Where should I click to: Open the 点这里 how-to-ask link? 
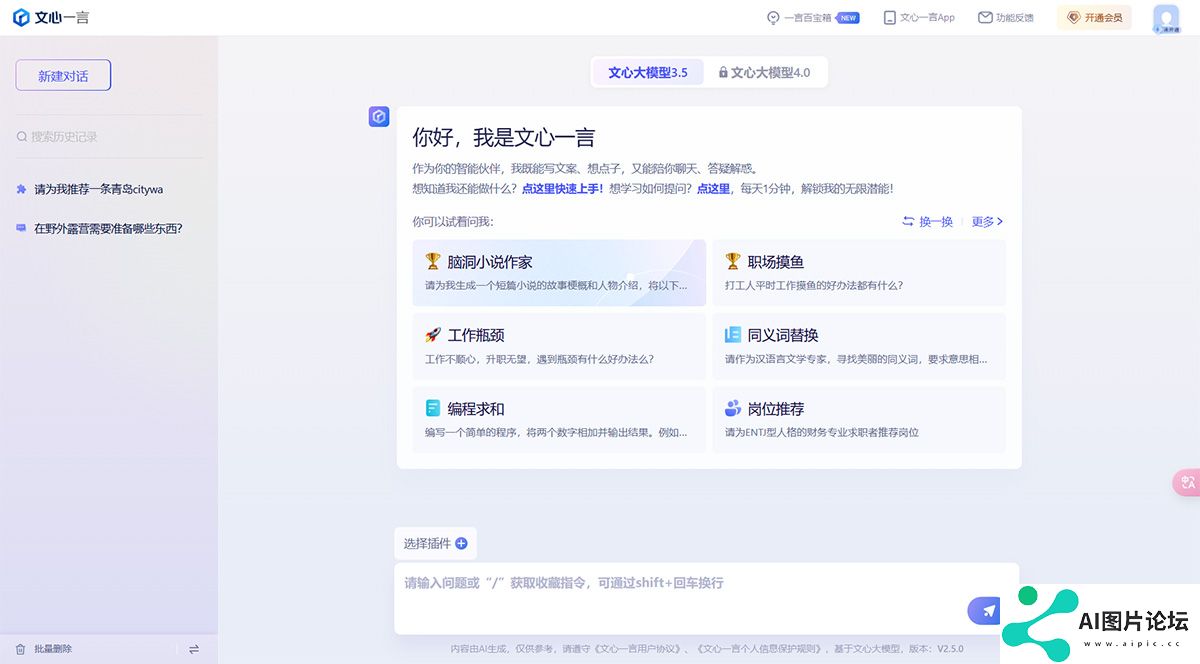pos(713,188)
